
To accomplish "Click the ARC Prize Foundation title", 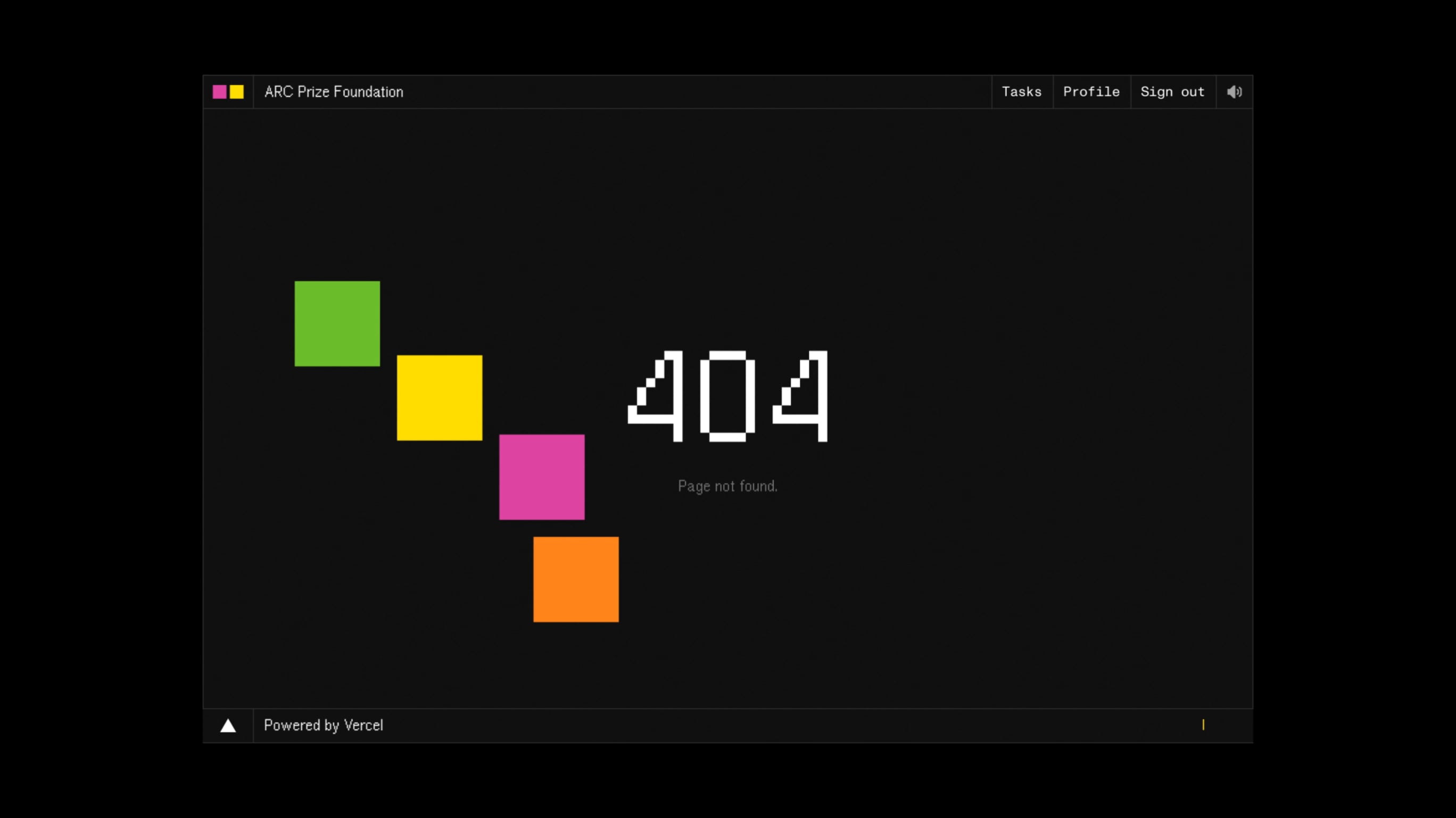I will pos(334,92).
